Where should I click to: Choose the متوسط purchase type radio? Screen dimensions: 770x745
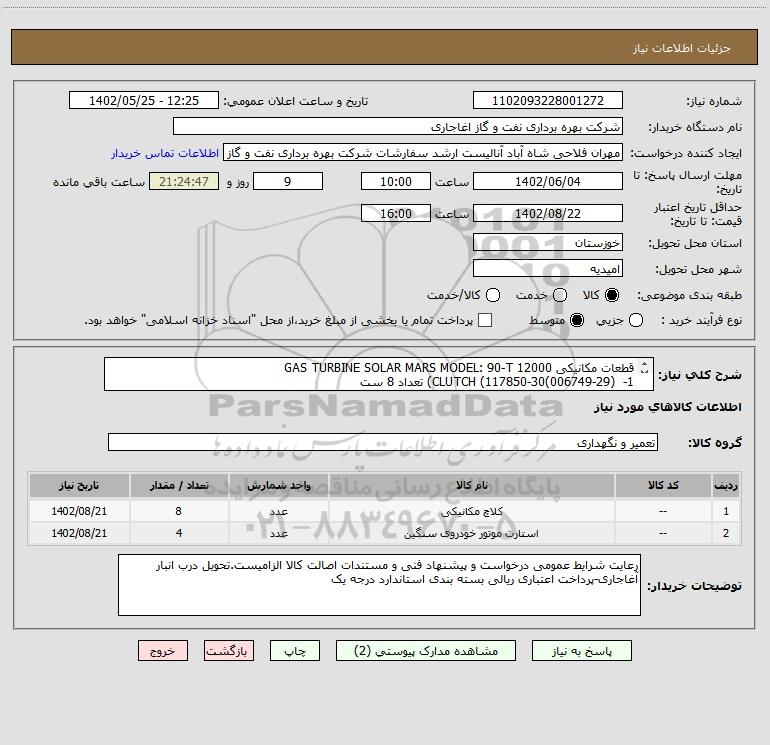click(577, 320)
